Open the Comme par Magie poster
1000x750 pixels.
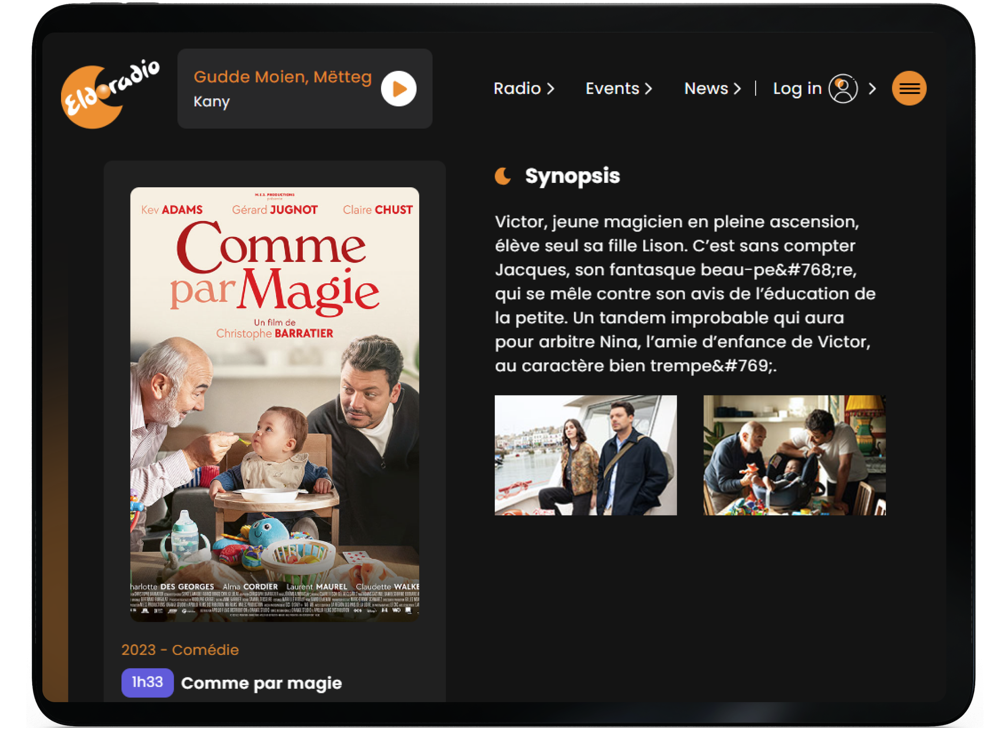[275, 404]
